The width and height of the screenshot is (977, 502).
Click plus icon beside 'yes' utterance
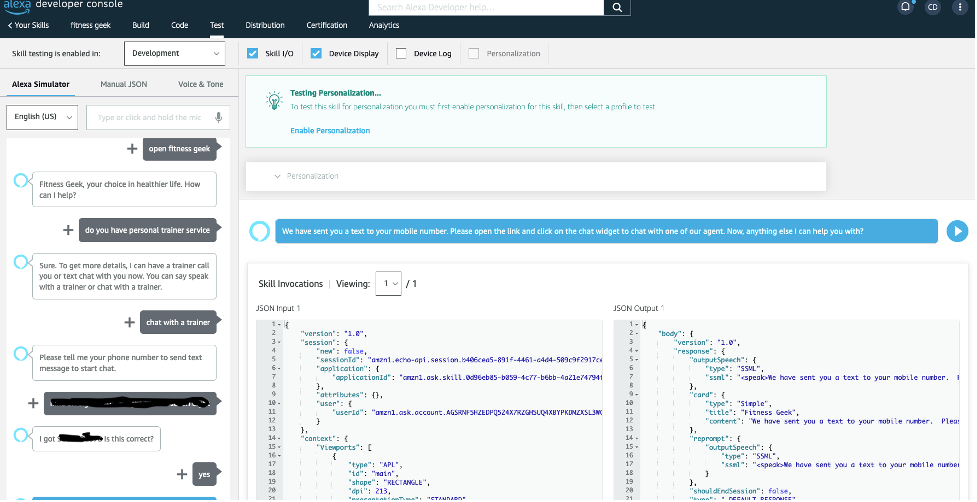181,474
